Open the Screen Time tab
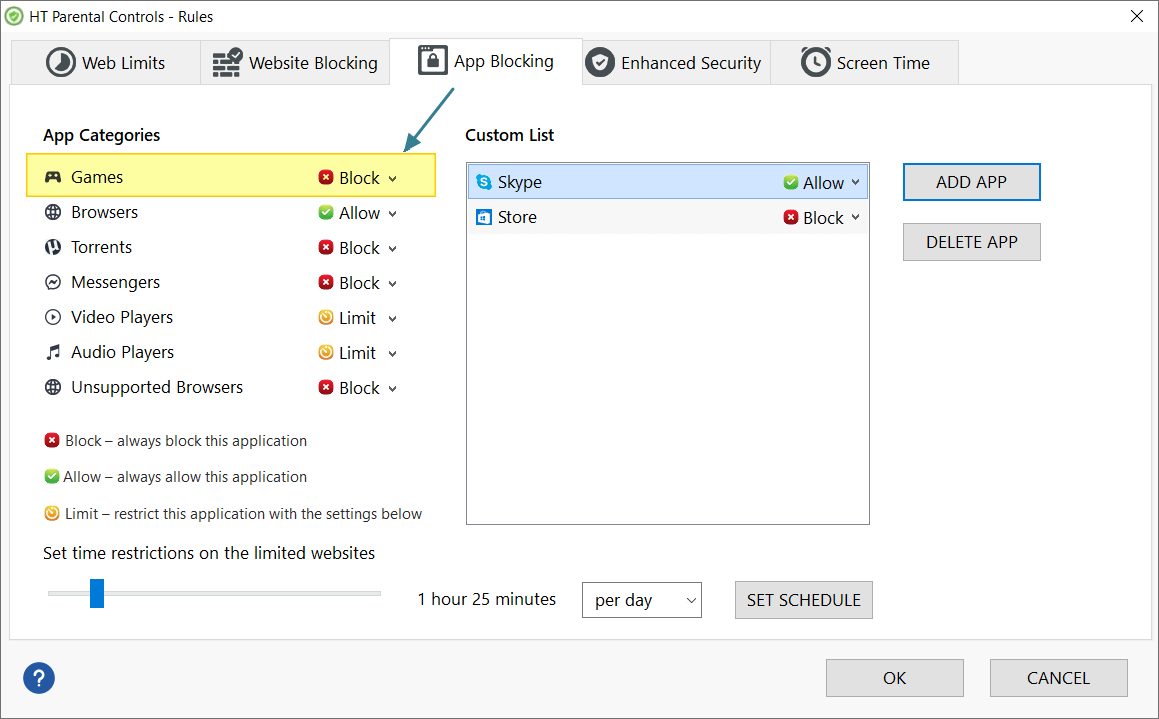Image resolution: width=1159 pixels, height=719 pixels. coord(864,61)
